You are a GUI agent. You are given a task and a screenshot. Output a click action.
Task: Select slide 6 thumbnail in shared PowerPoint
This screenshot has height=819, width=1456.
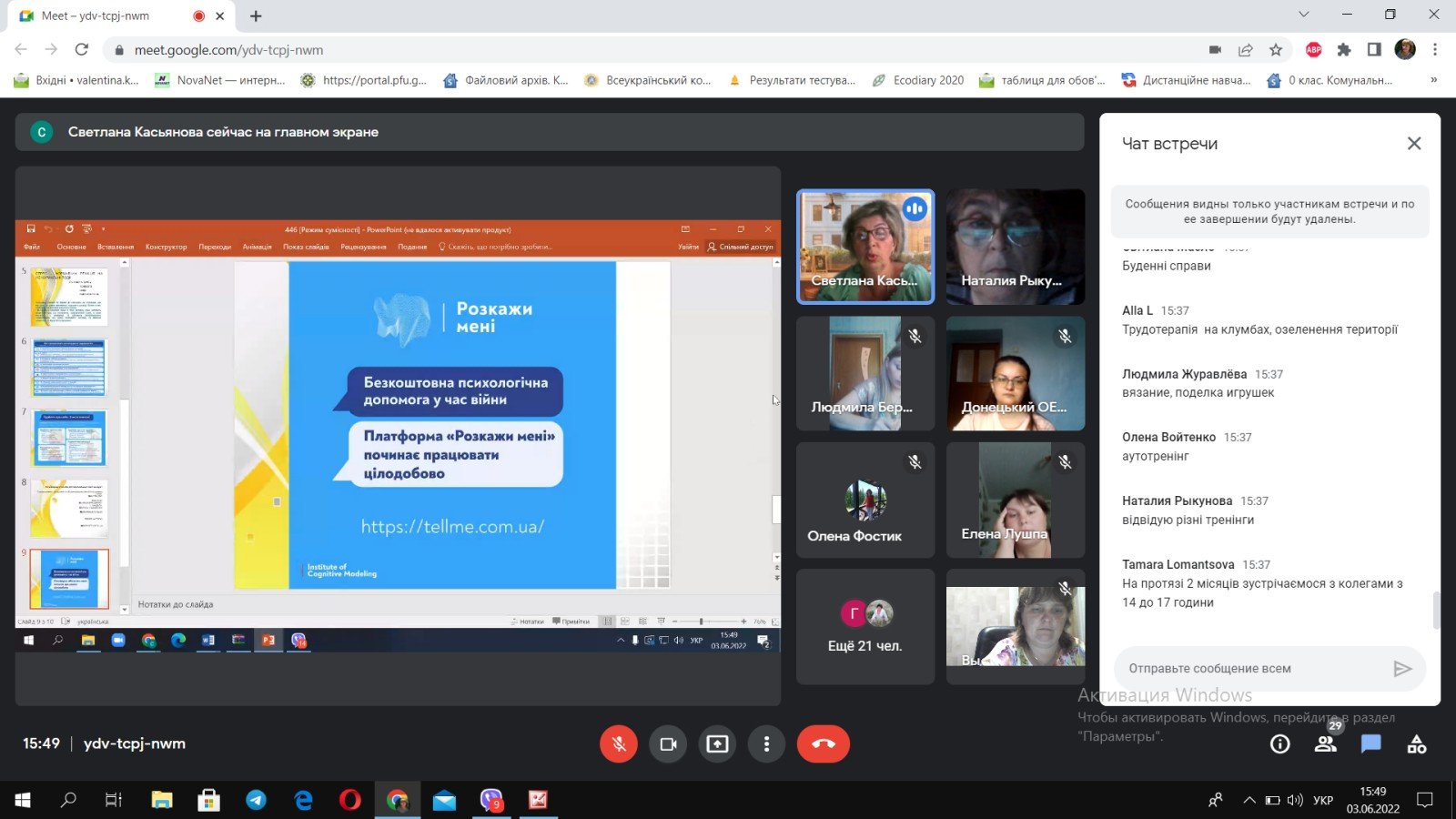pos(69,368)
